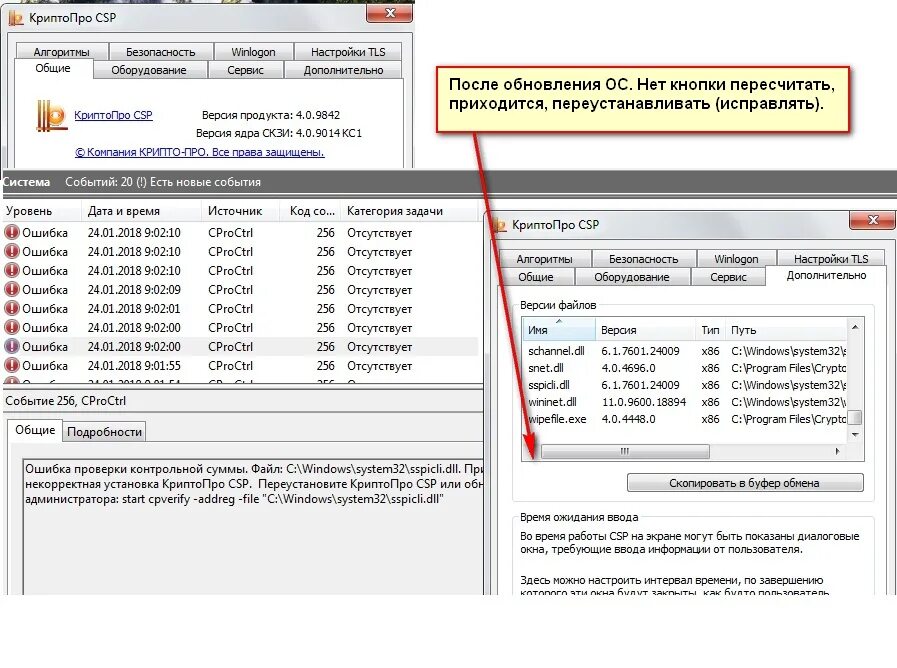897x668 pixels.
Task: Open the Настройки TLS tab in the top-left window
Action: click(348, 52)
